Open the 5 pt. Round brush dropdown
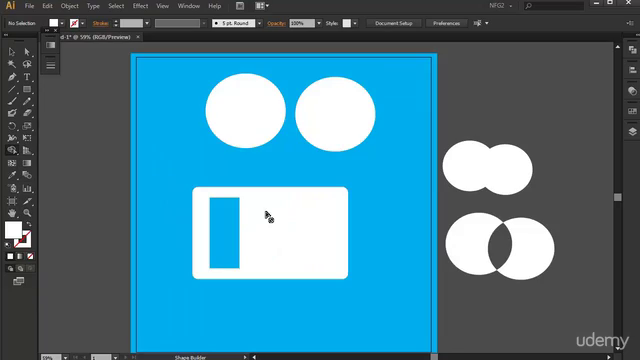 (x=259, y=23)
